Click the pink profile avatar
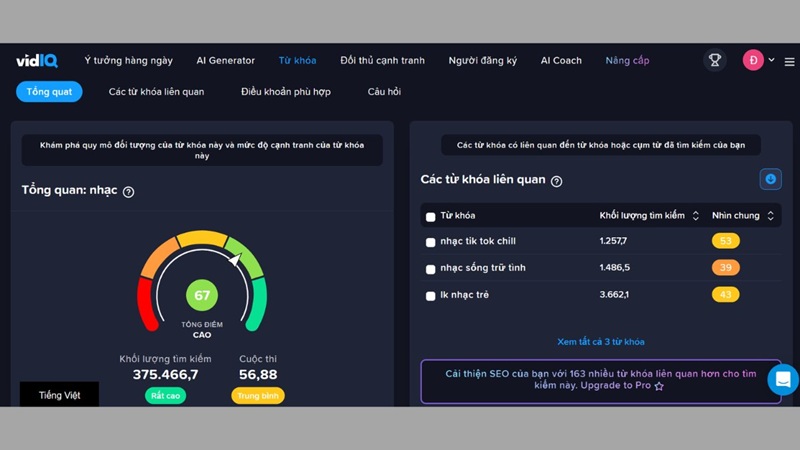 point(752,60)
